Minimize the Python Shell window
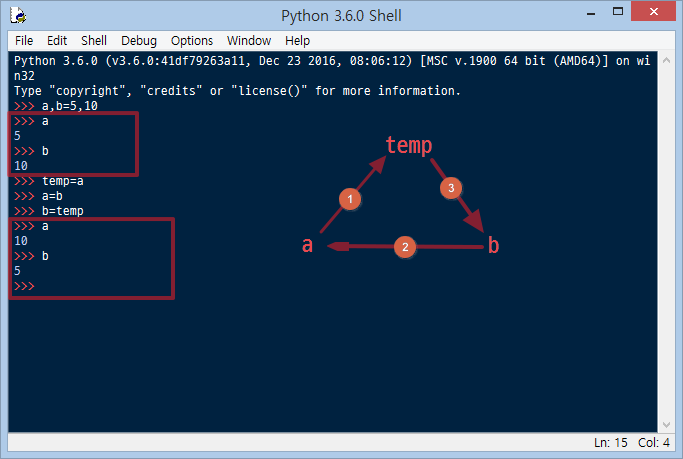Viewport: 683px width, 459px height. [x=591, y=13]
